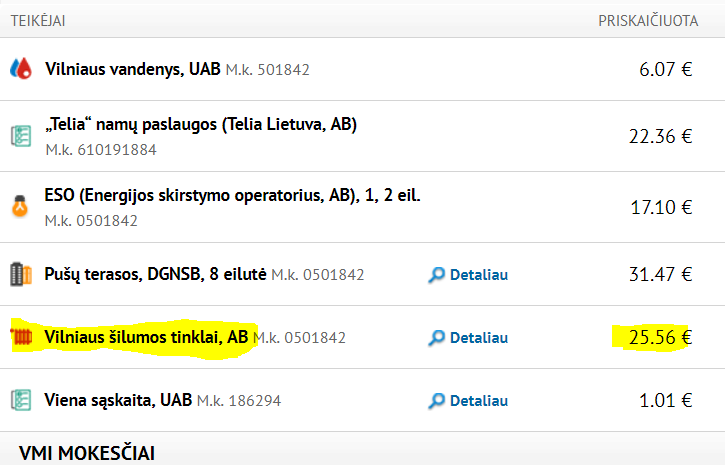Click magnifier icon in Vilniaus šilumos tinklai row
Viewport: 725px width, 465px height.
(x=436, y=338)
